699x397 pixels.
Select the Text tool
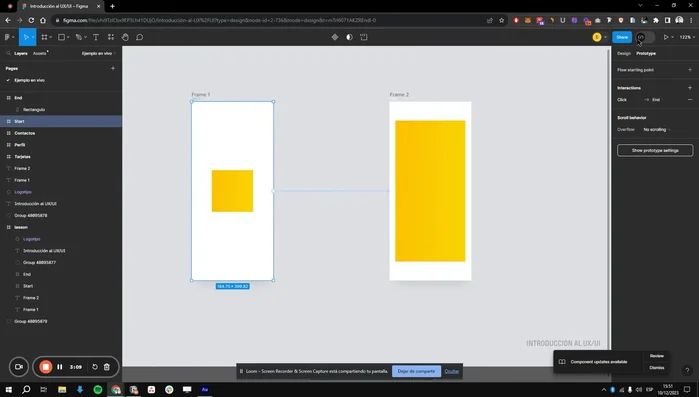click(x=96, y=37)
